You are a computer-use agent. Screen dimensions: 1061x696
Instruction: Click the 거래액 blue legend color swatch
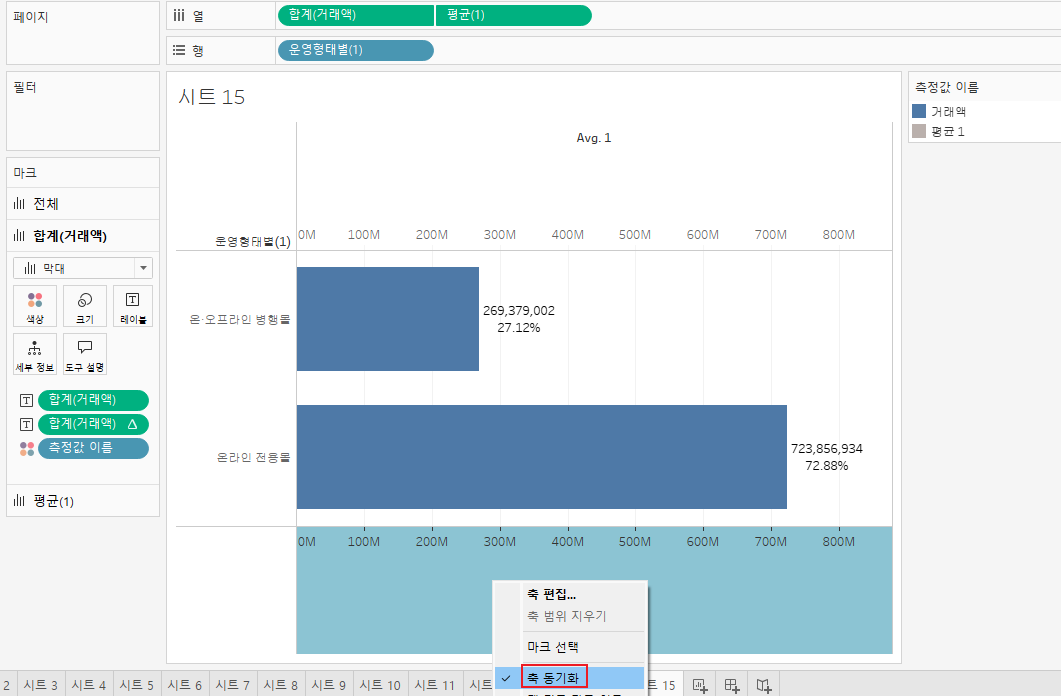[x=919, y=111]
